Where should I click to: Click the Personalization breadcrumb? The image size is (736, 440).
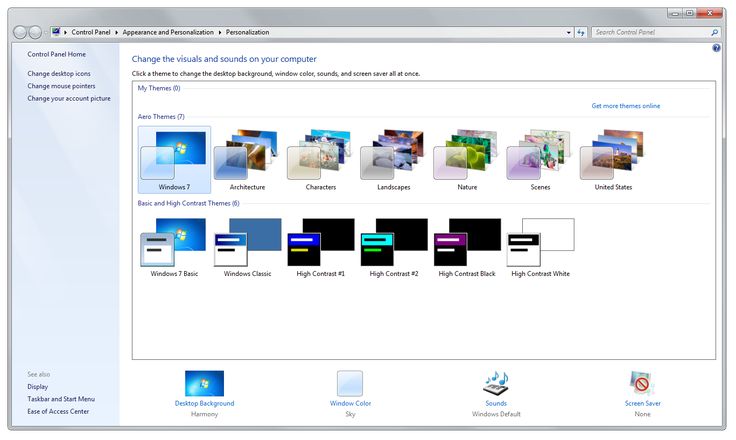click(247, 32)
